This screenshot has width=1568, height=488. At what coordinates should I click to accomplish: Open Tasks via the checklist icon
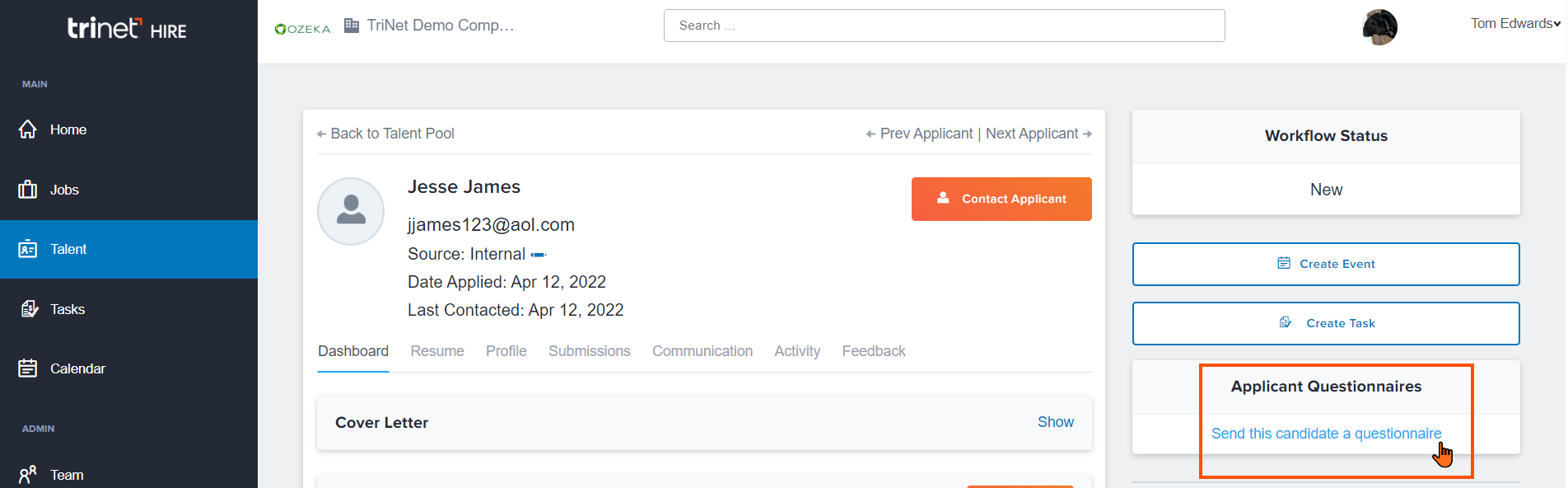(x=29, y=309)
